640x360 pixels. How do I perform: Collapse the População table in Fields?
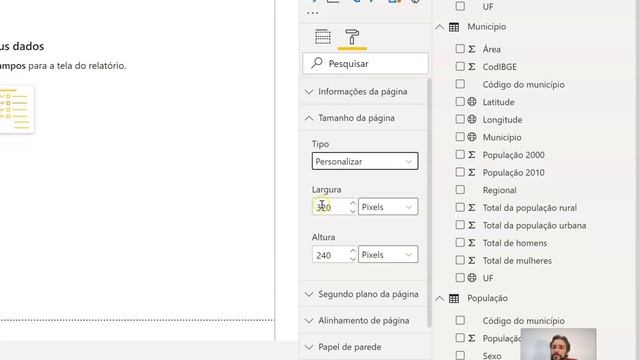point(439,298)
